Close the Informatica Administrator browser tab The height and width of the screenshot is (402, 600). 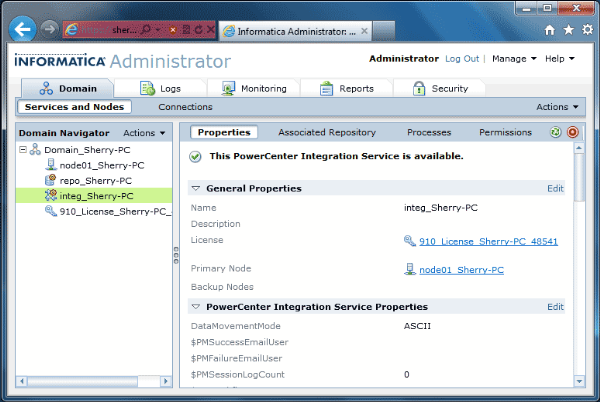pyautogui.click(x=364, y=31)
